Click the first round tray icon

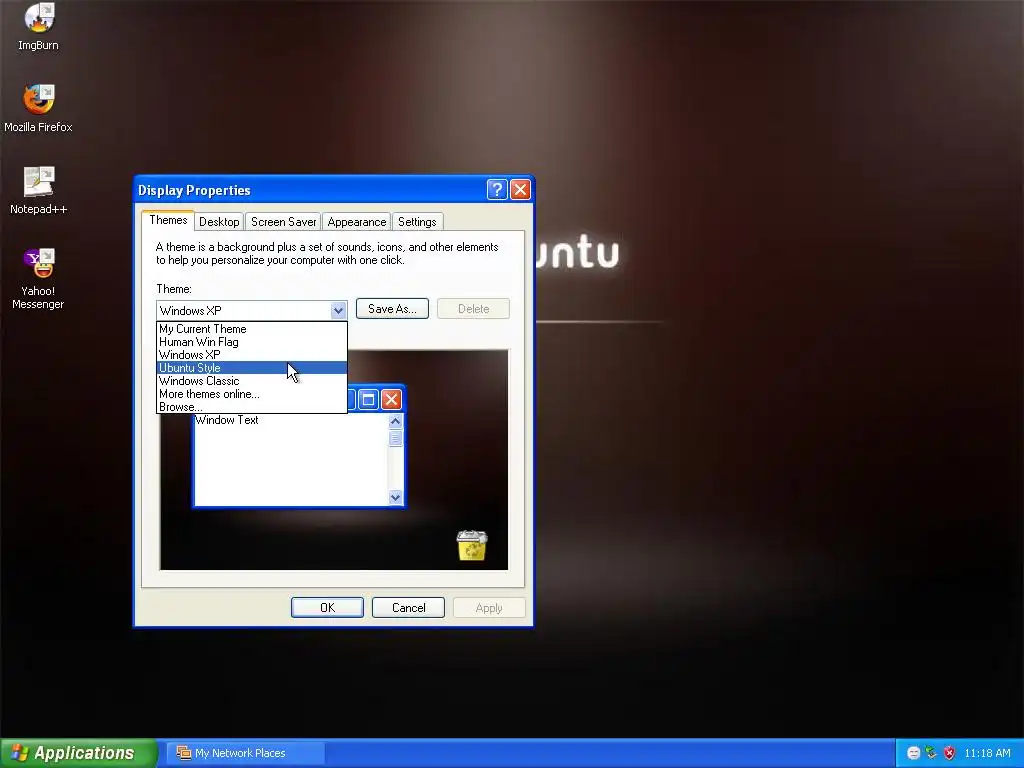[x=914, y=753]
